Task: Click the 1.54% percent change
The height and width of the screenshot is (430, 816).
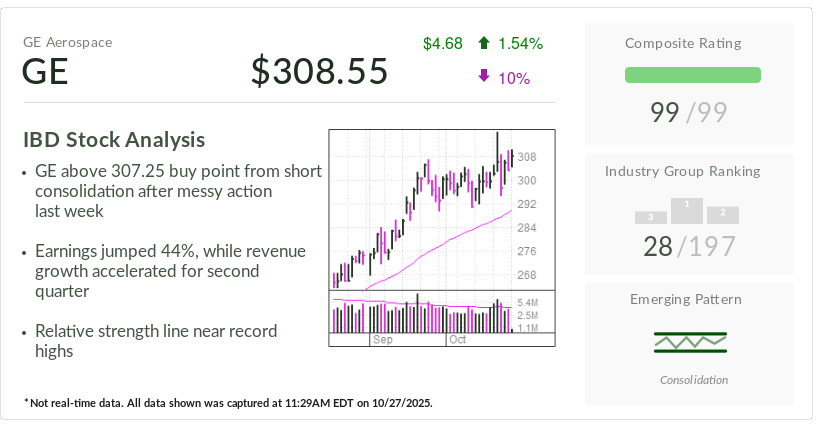Action: pos(520,43)
